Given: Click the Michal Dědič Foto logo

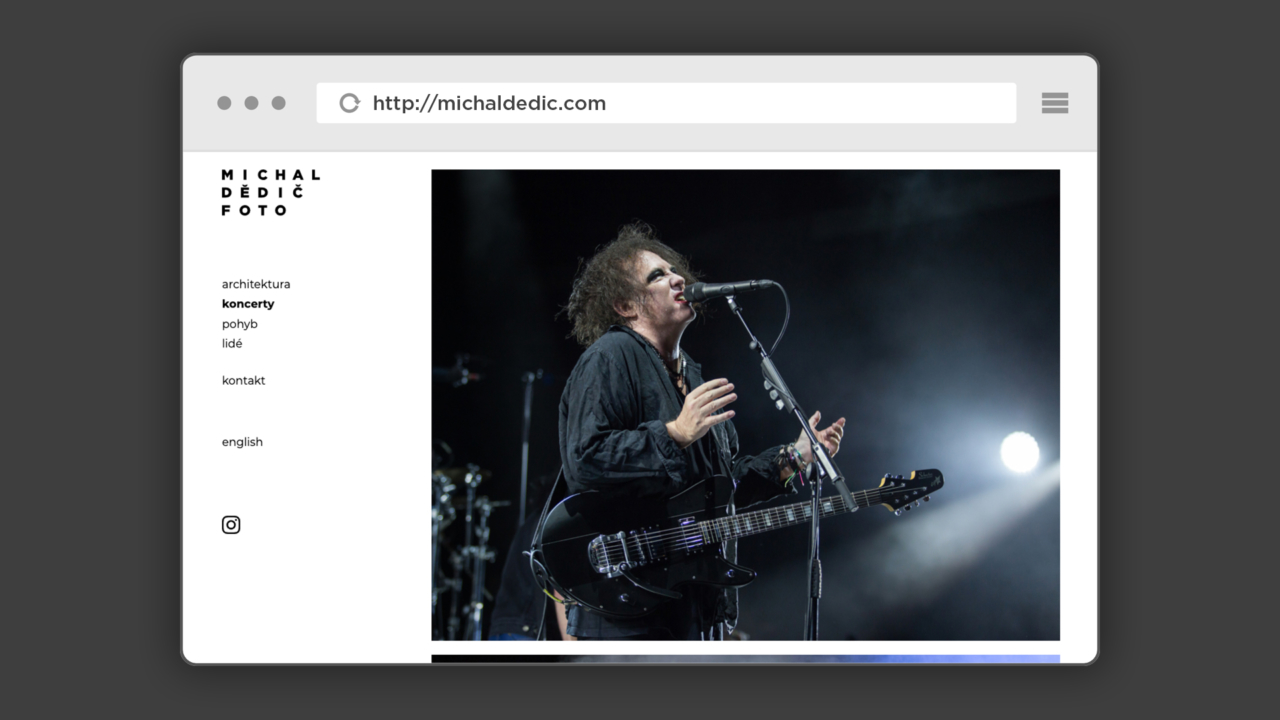Looking at the screenshot, I should tap(270, 192).
